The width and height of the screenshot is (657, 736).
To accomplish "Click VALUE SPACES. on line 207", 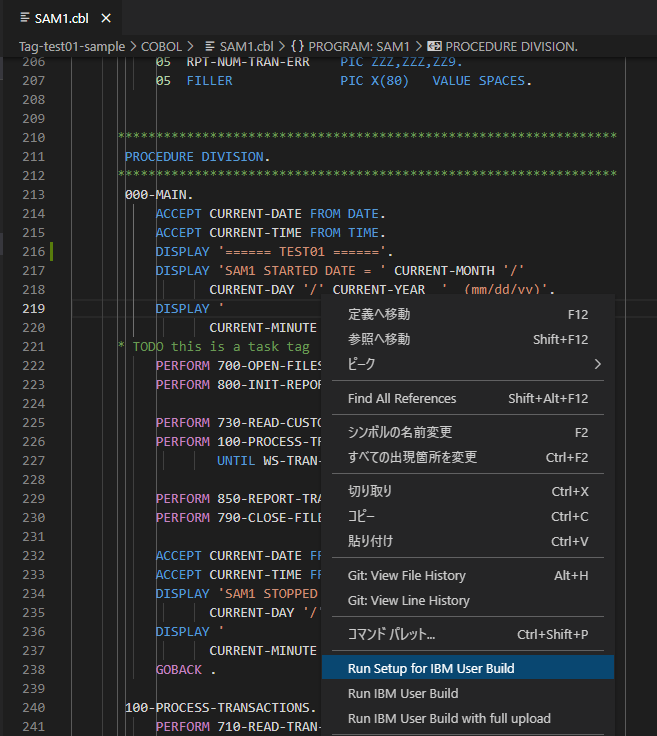I will 482,81.
